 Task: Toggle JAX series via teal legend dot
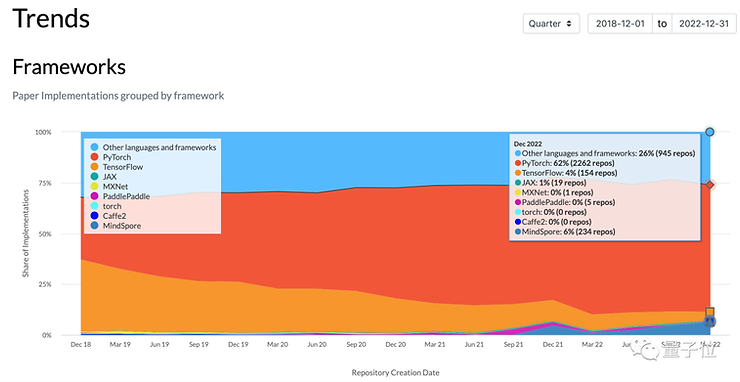click(94, 177)
